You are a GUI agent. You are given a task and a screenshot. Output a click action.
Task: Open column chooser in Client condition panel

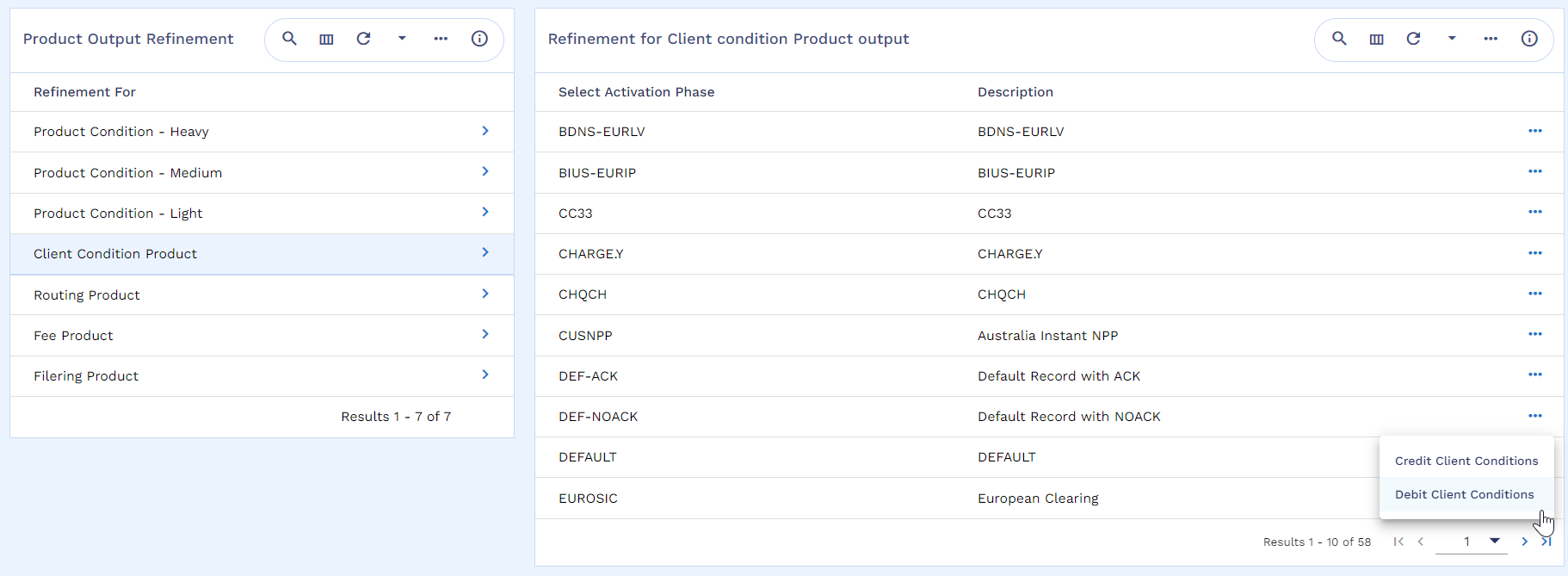pos(1377,39)
